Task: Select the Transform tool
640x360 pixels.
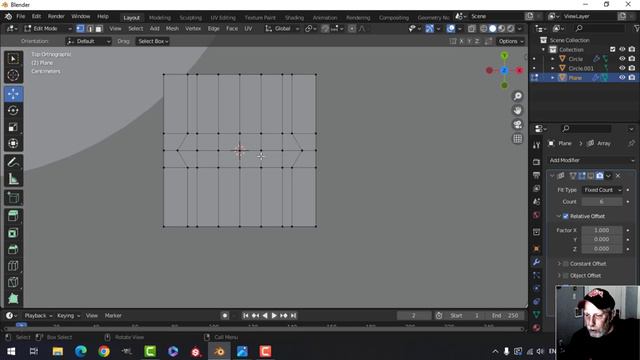Action: tap(13, 143)
